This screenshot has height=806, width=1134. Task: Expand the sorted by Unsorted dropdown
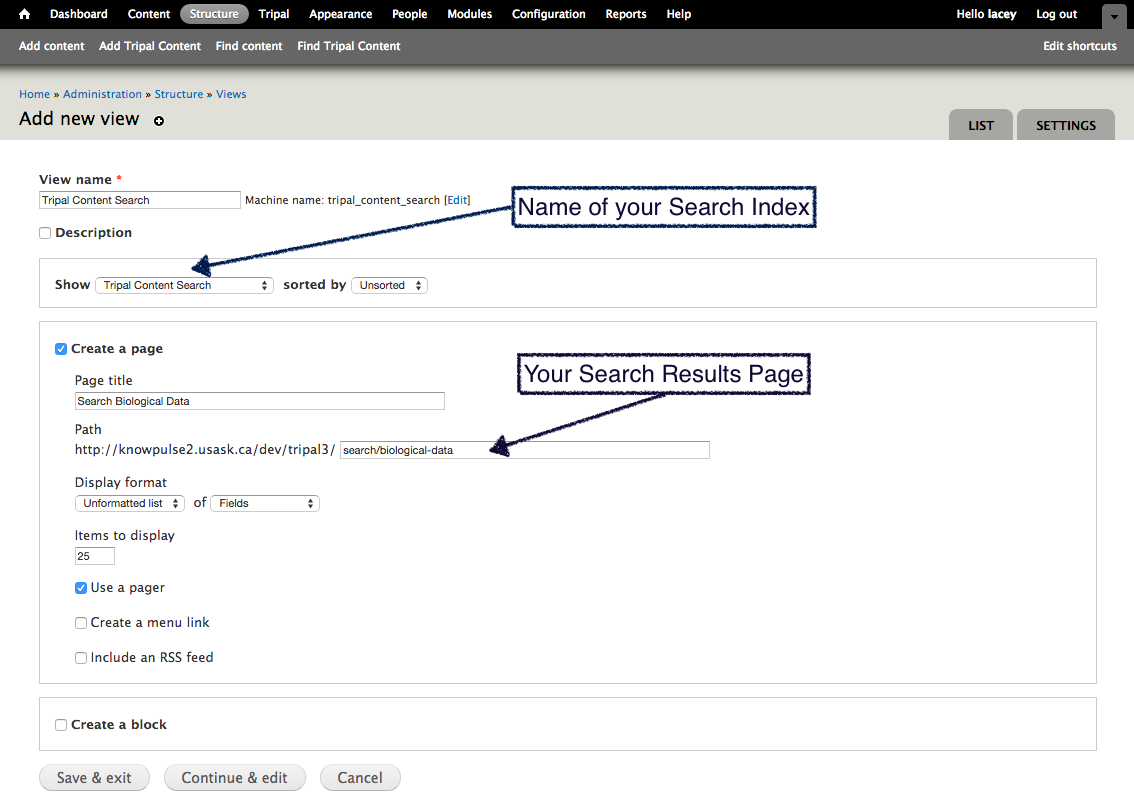pyautogui.click(x=389, y=285)
